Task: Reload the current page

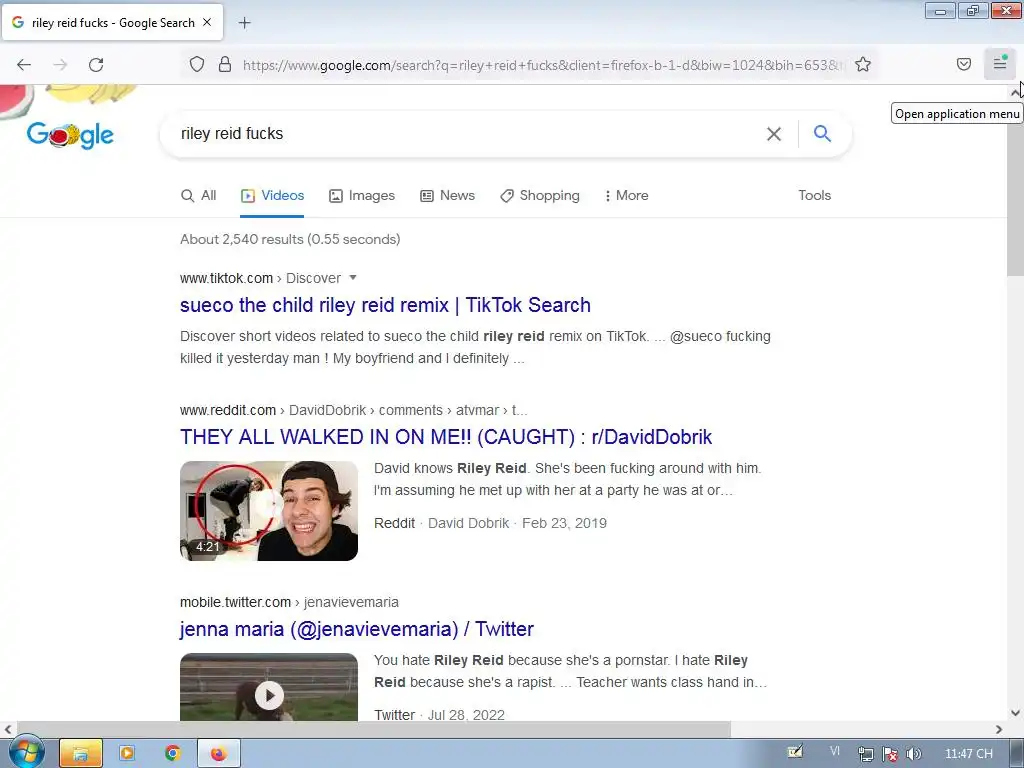Action: pyautogui.click(x=96, y=65)
